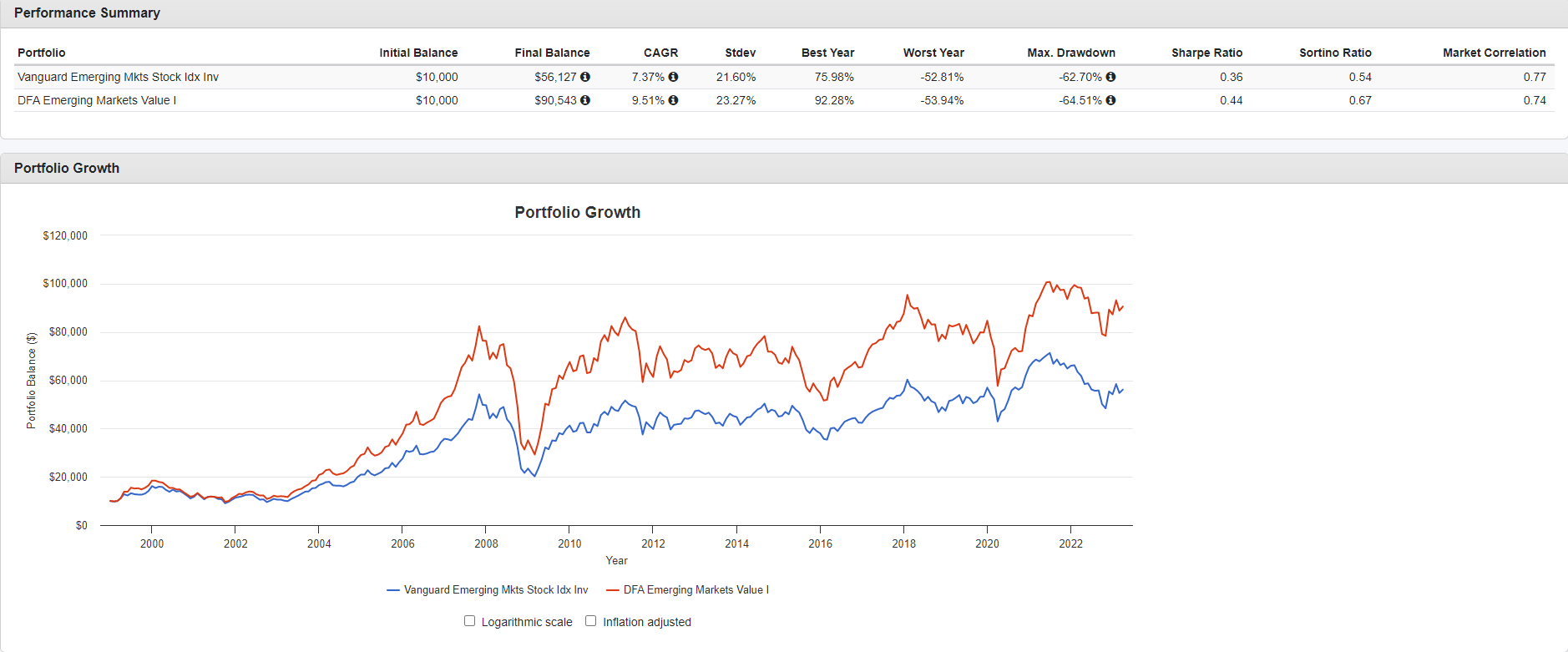Click the 75.98% best year value
This screenshot has width=1568, height=652.
pos(834,77)
